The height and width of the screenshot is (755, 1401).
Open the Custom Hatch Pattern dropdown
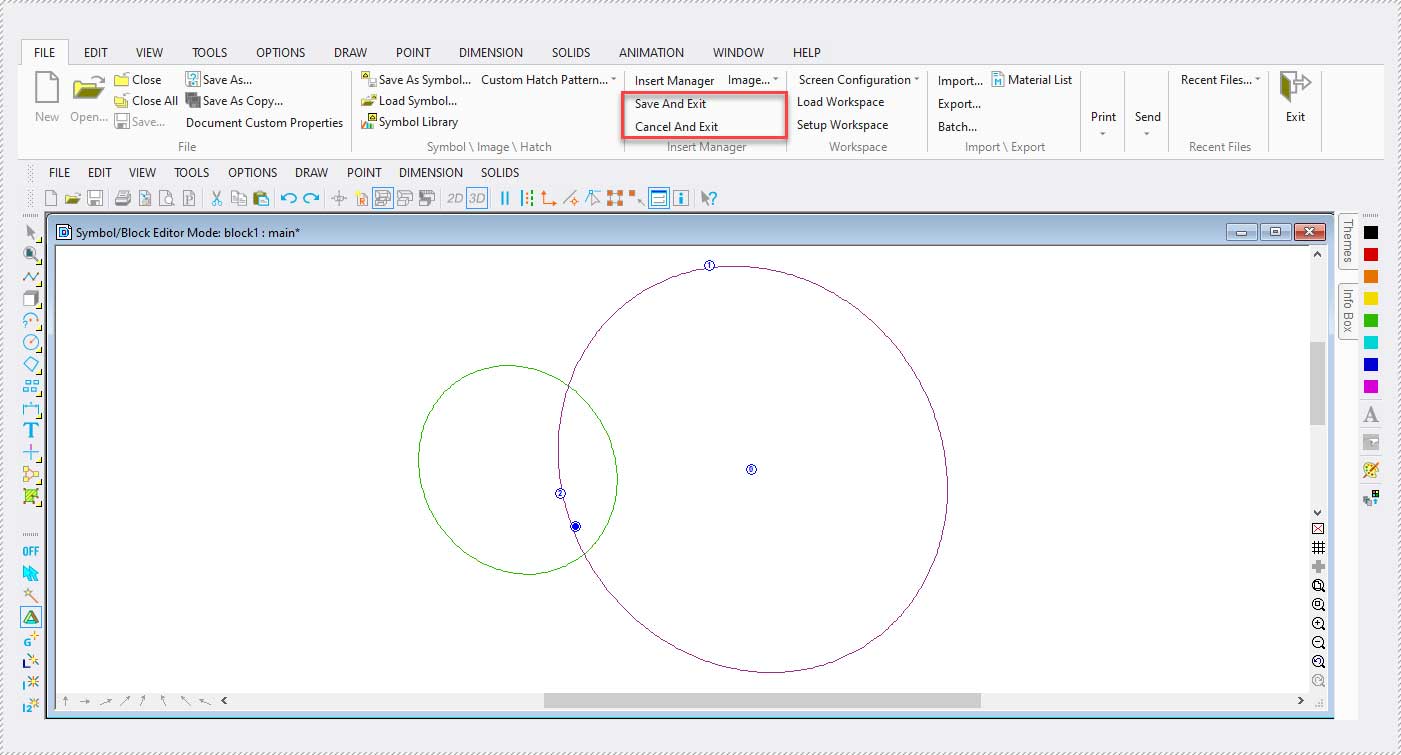tap(548, 80)
